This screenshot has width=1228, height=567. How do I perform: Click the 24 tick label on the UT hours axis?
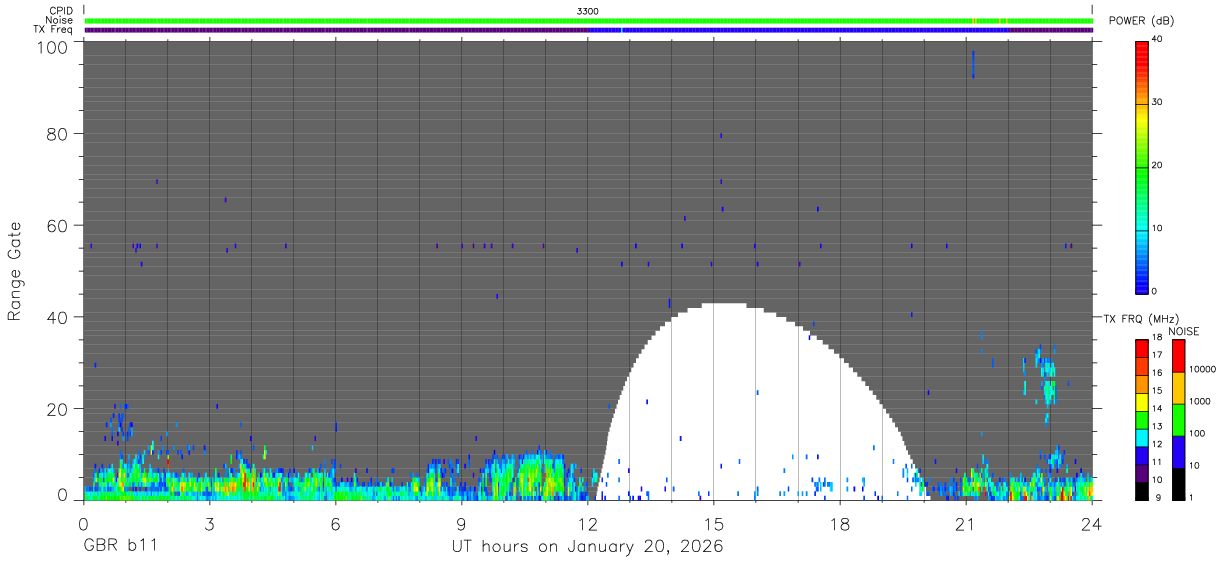(x=1092, y=523)
